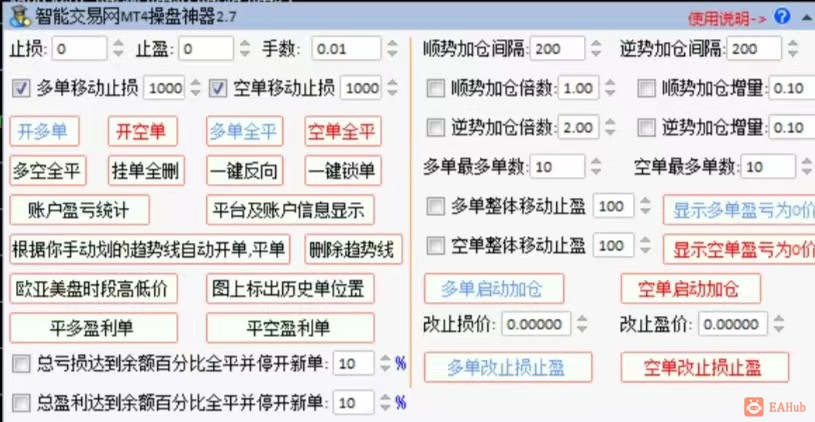Toggle 多单移动止损 checkbox
The width and height of the screenshot is (815, 422).
pyautogui.click(x=21, y=89)
